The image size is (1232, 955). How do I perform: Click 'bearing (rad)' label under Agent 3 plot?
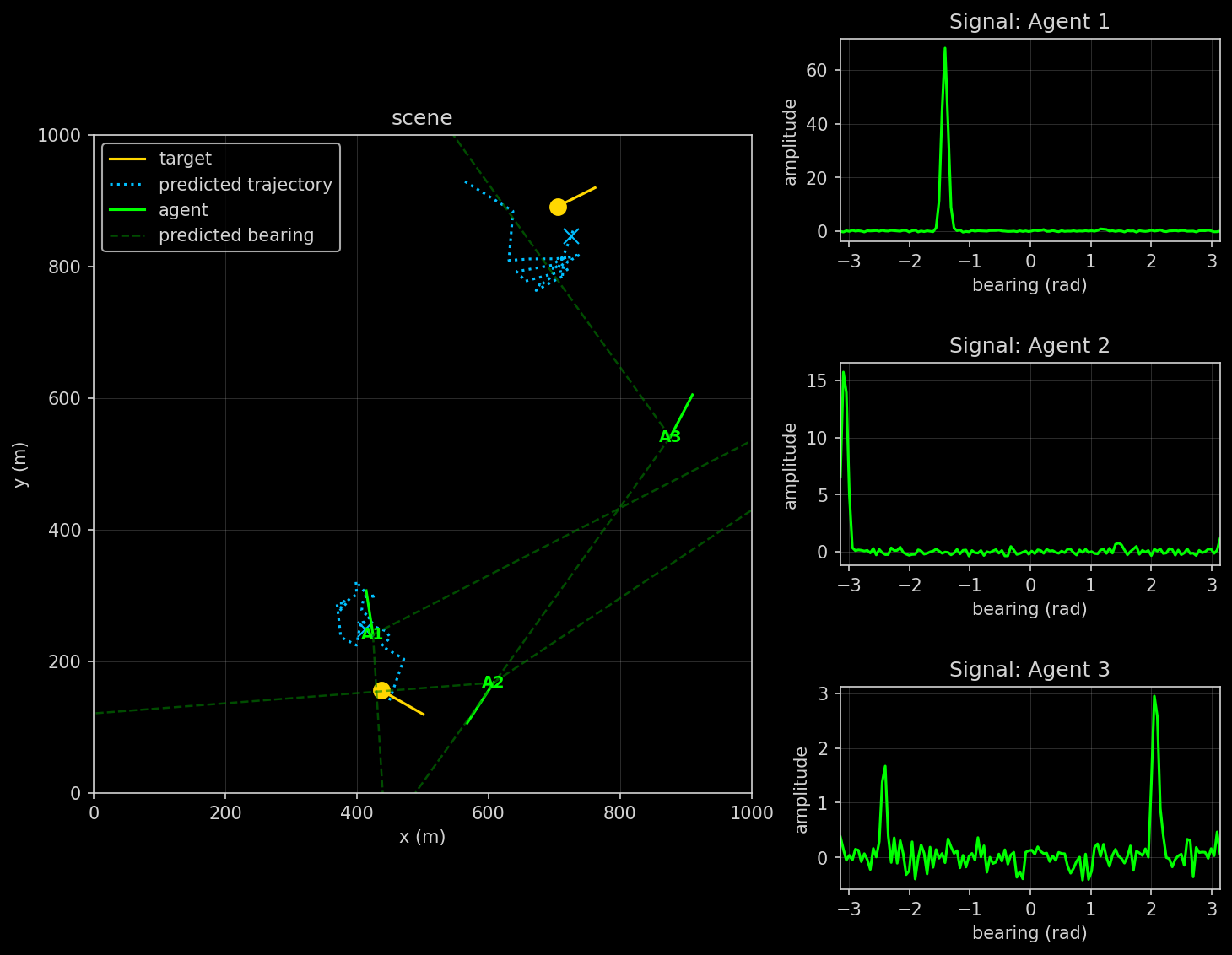(1029, 933)
